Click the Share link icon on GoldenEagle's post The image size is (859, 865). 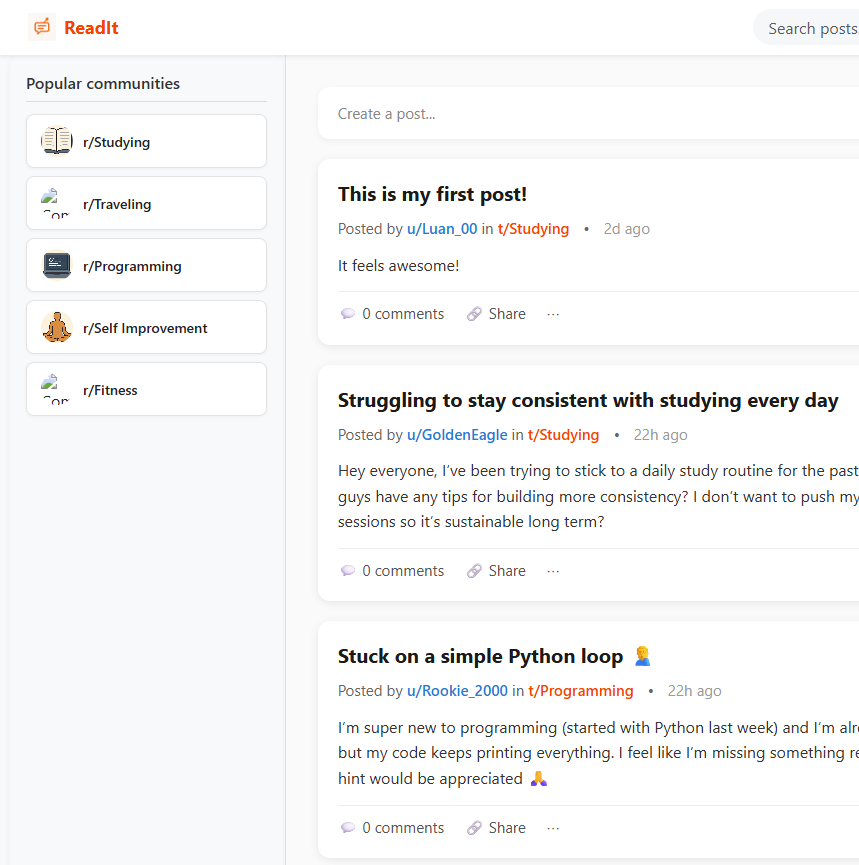(474, 571)
